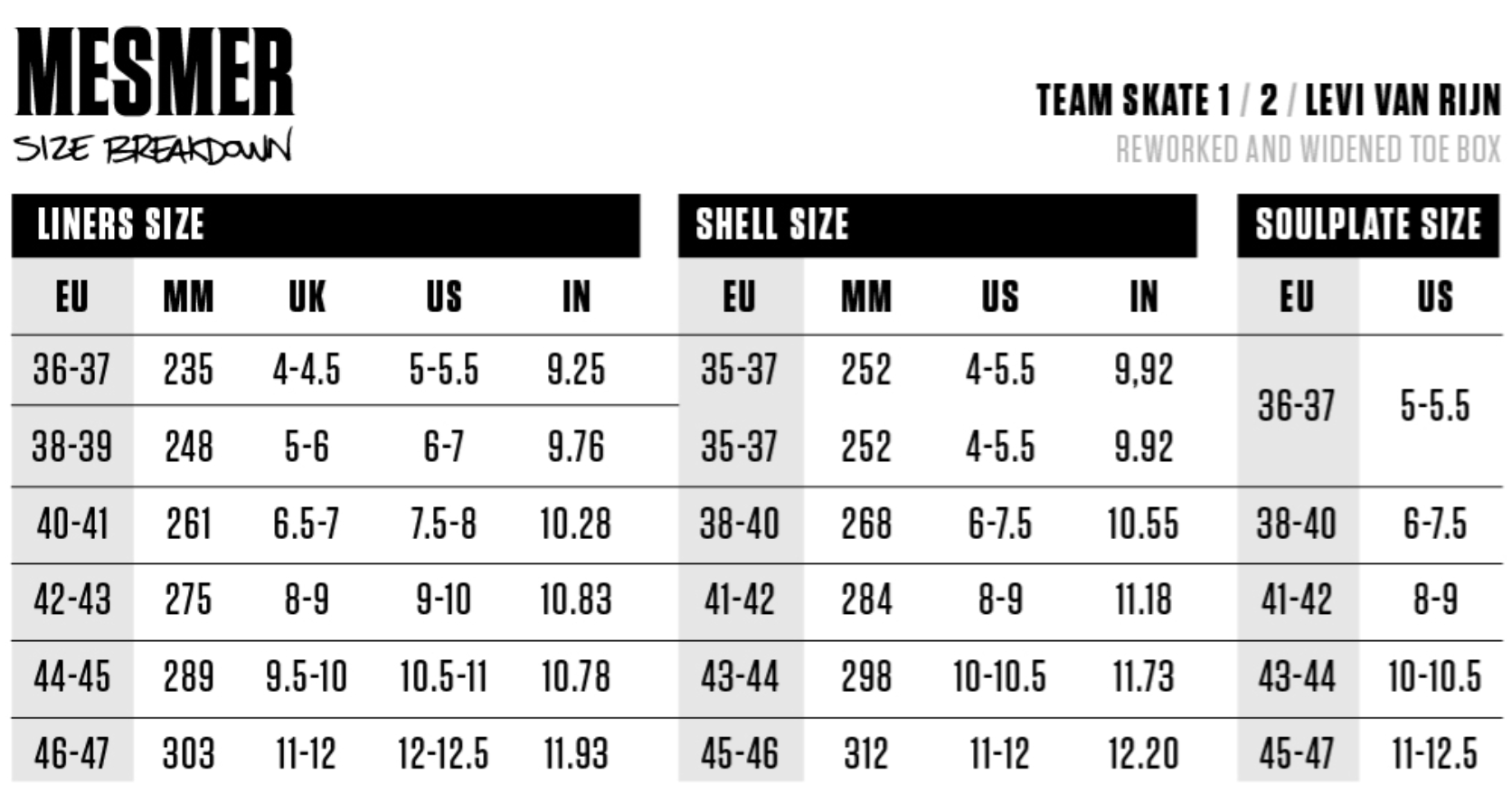Click the UK column header

pyautogui.click(x=307, y=297)
